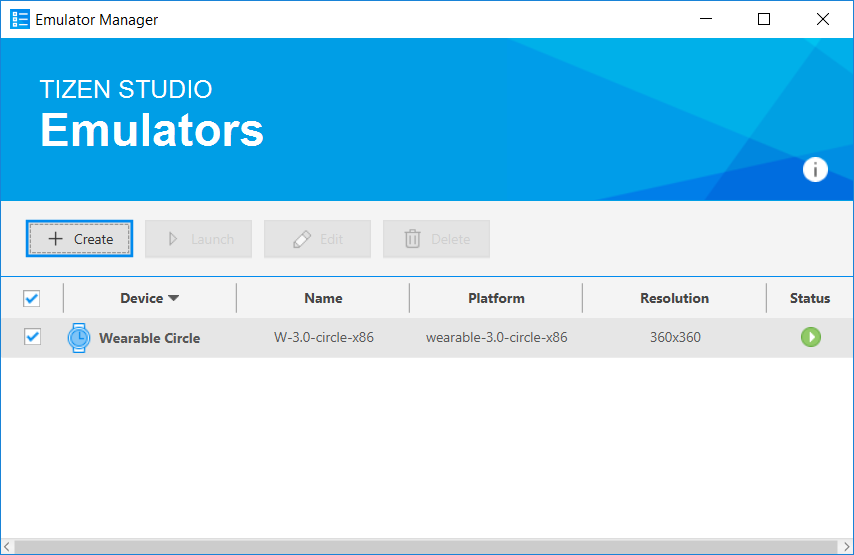Click the Resolution column header

point(674,298)
